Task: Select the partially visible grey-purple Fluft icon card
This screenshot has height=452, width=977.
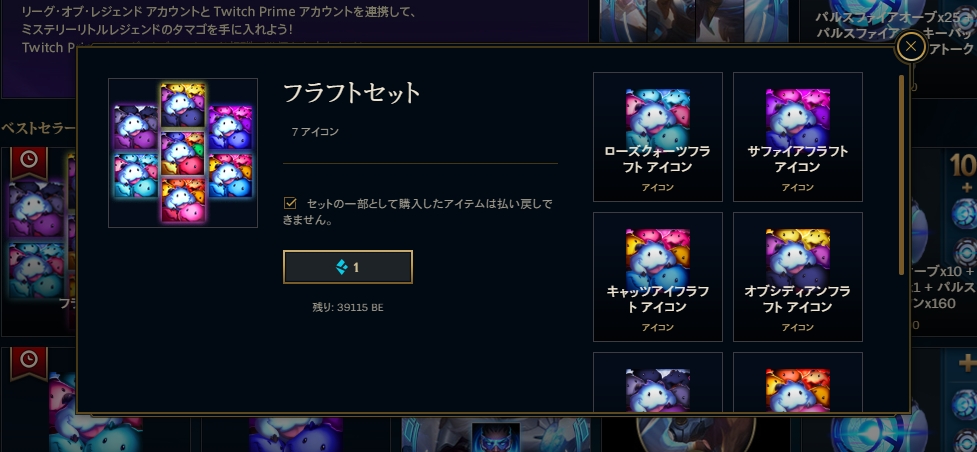Action: pos(657,382)
